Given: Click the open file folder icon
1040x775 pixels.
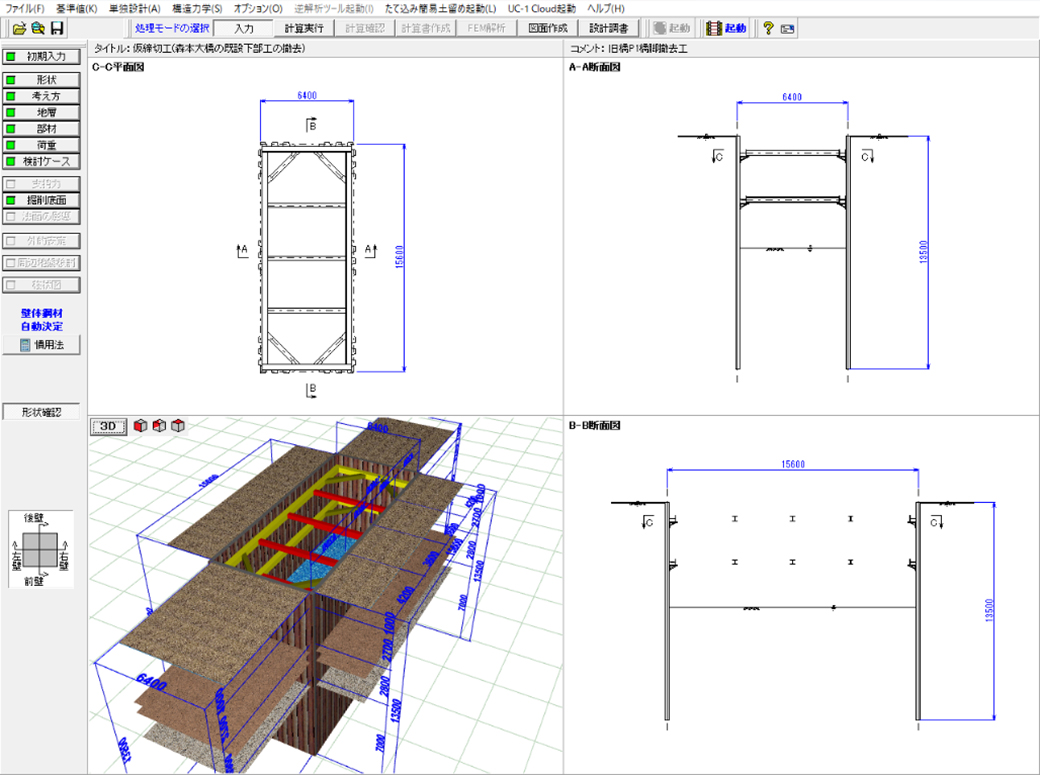Looking at the screenshot, I should tap(19, 29).
